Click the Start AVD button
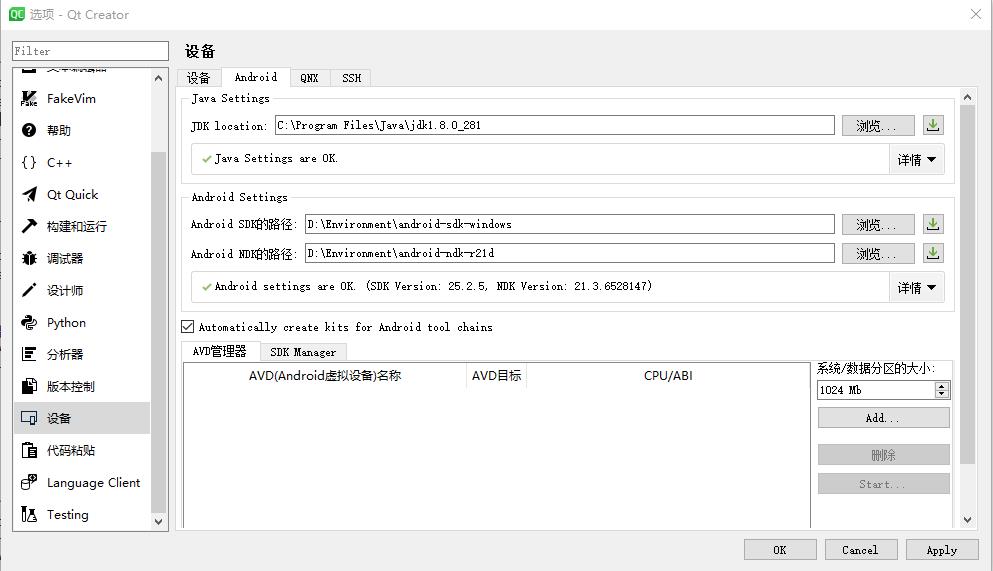 click(x=883, y=484)
